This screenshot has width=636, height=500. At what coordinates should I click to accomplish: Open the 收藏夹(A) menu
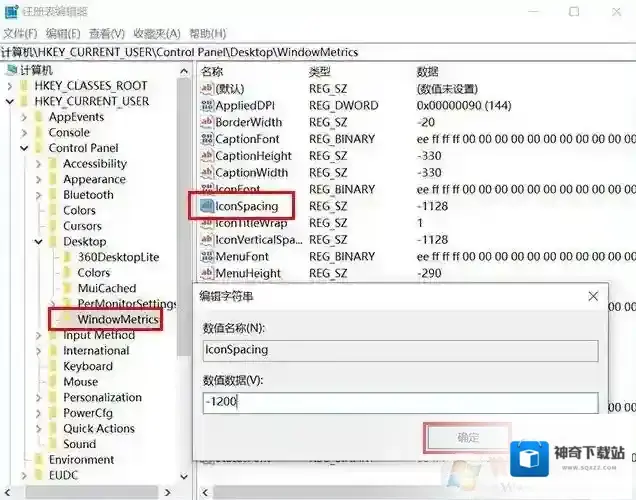pyautogui.click(x=157, y=34)
